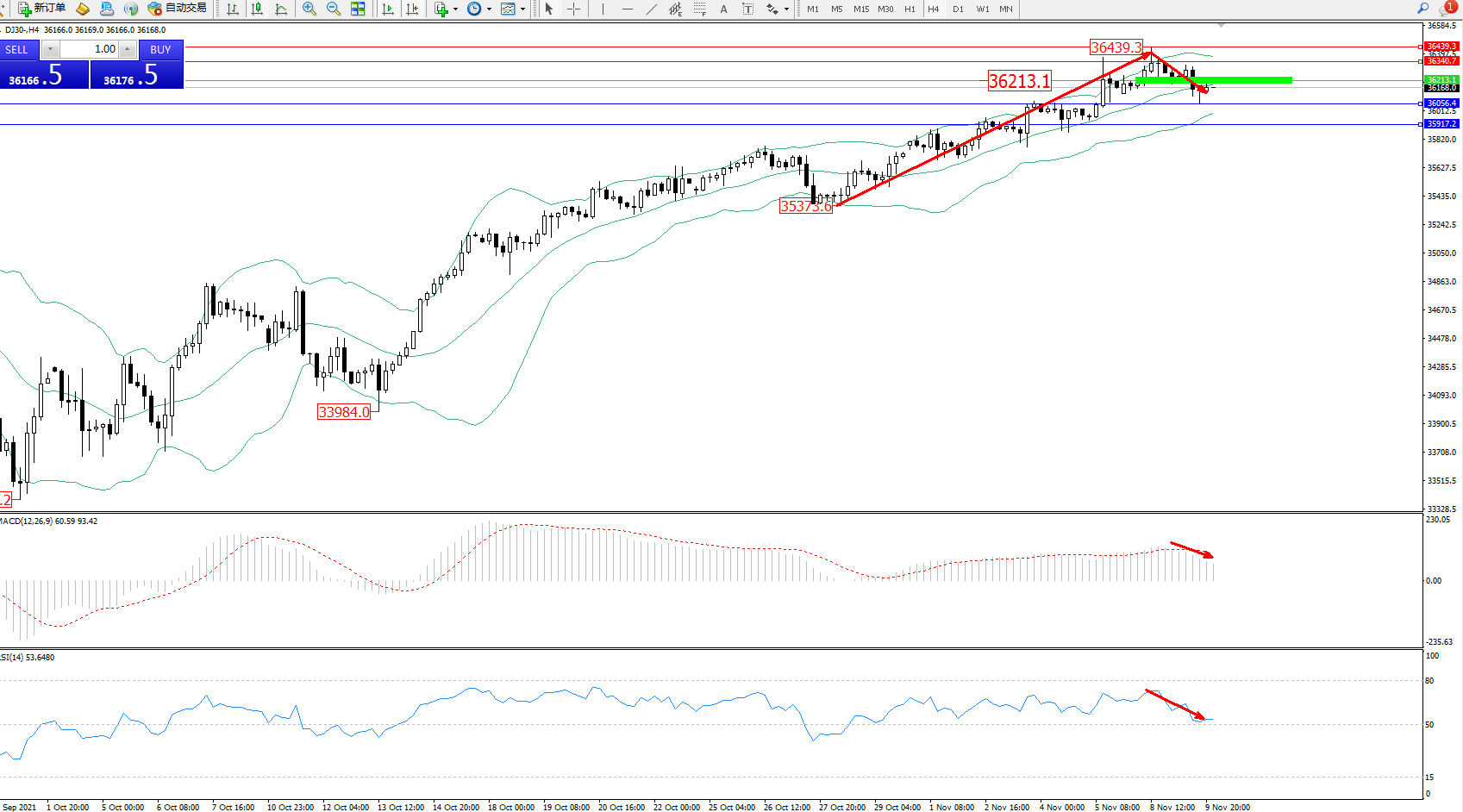1463x812 pixels.
Task: Click the New Order (新订单) button
Action: click(x=41, y=9)
